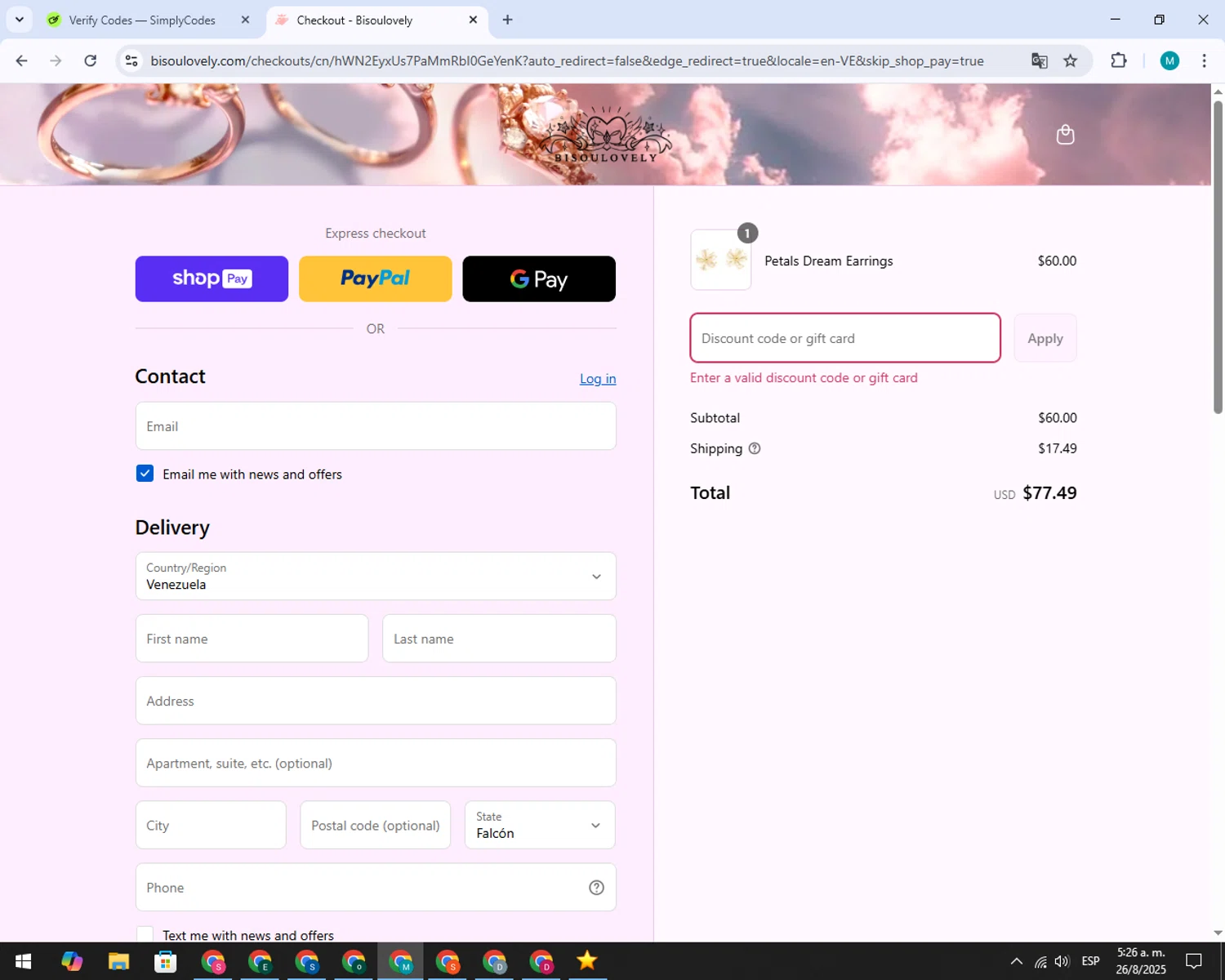
Task: Click the Petals Dream Earrings thumbnail
Action: point(721,260)
